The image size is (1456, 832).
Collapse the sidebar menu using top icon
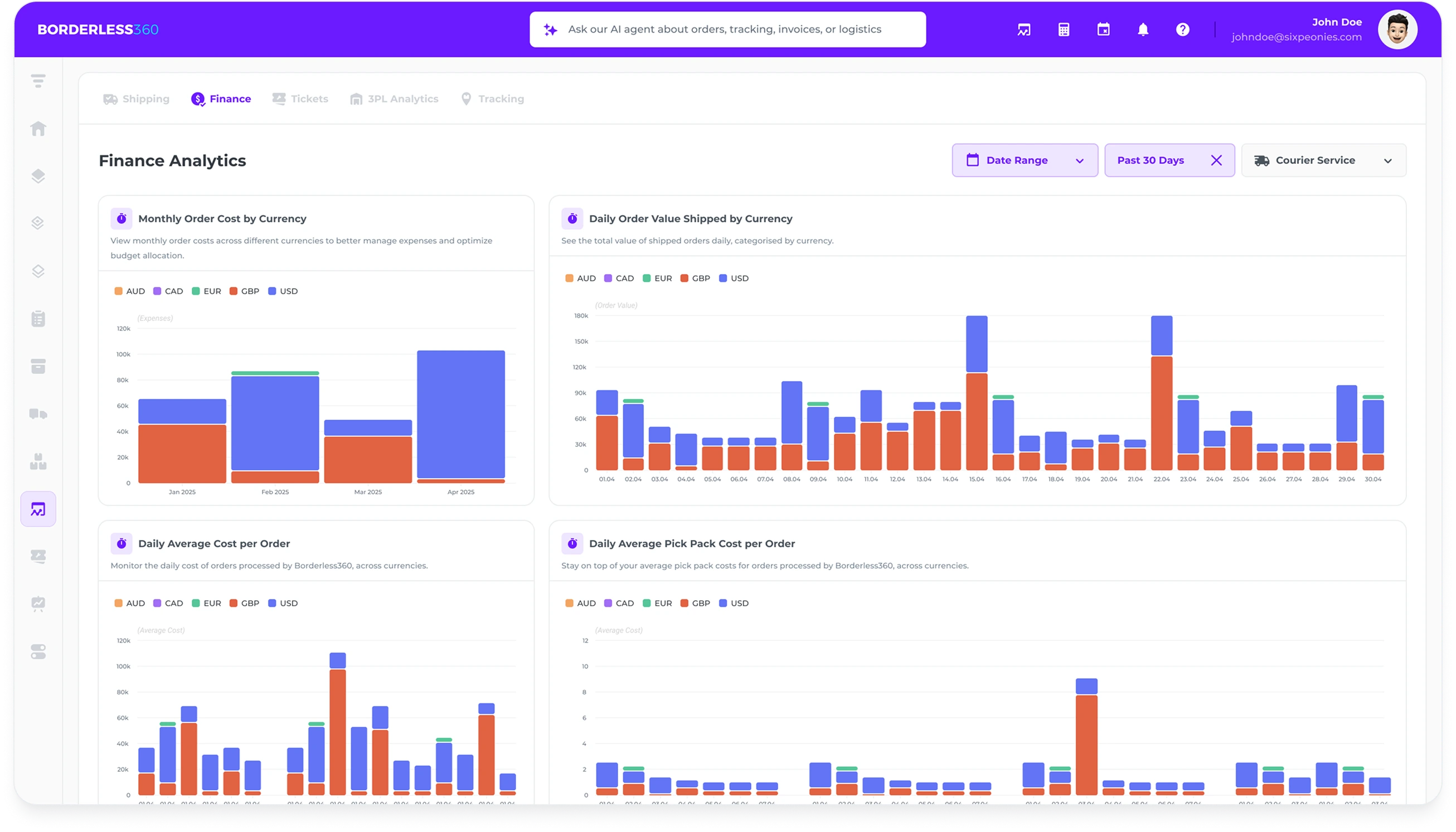38,81
